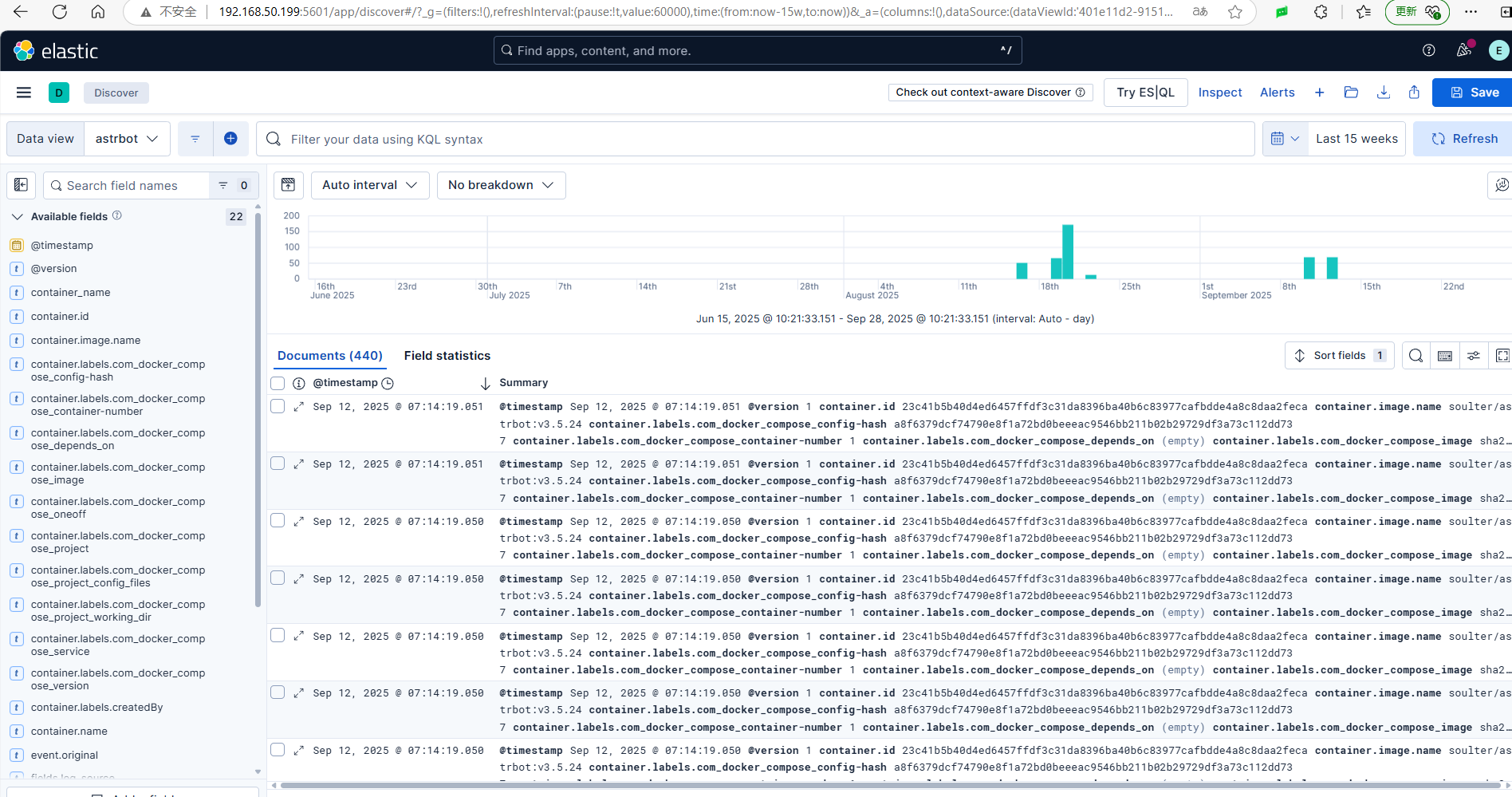Viewport: 1512px width, 797px height.
Task: Click the share icon beside Save
Action: (x=1414, y=93)
